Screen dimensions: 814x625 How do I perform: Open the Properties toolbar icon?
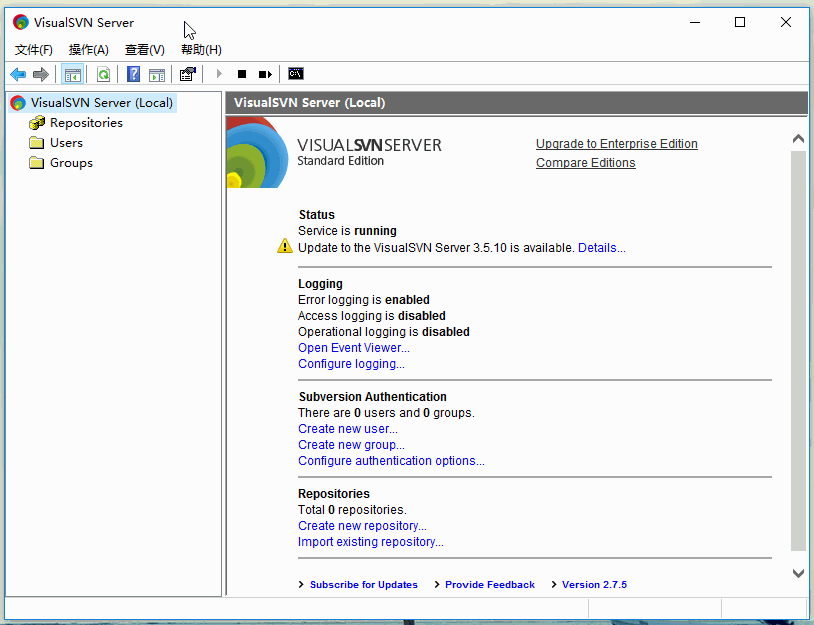pyautogui.click(x=187, y=74)
